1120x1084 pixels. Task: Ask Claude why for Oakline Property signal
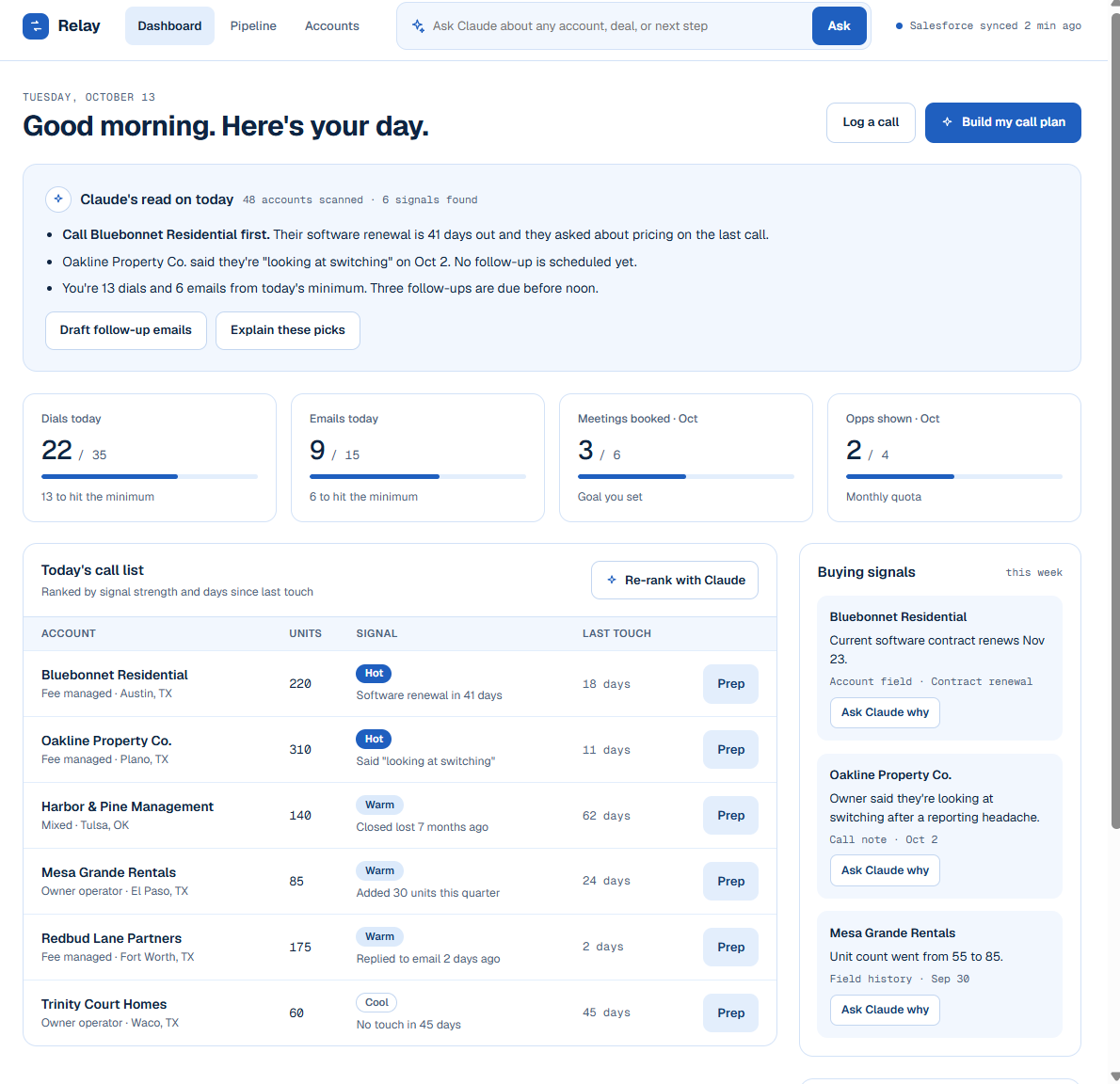point(885,869)
